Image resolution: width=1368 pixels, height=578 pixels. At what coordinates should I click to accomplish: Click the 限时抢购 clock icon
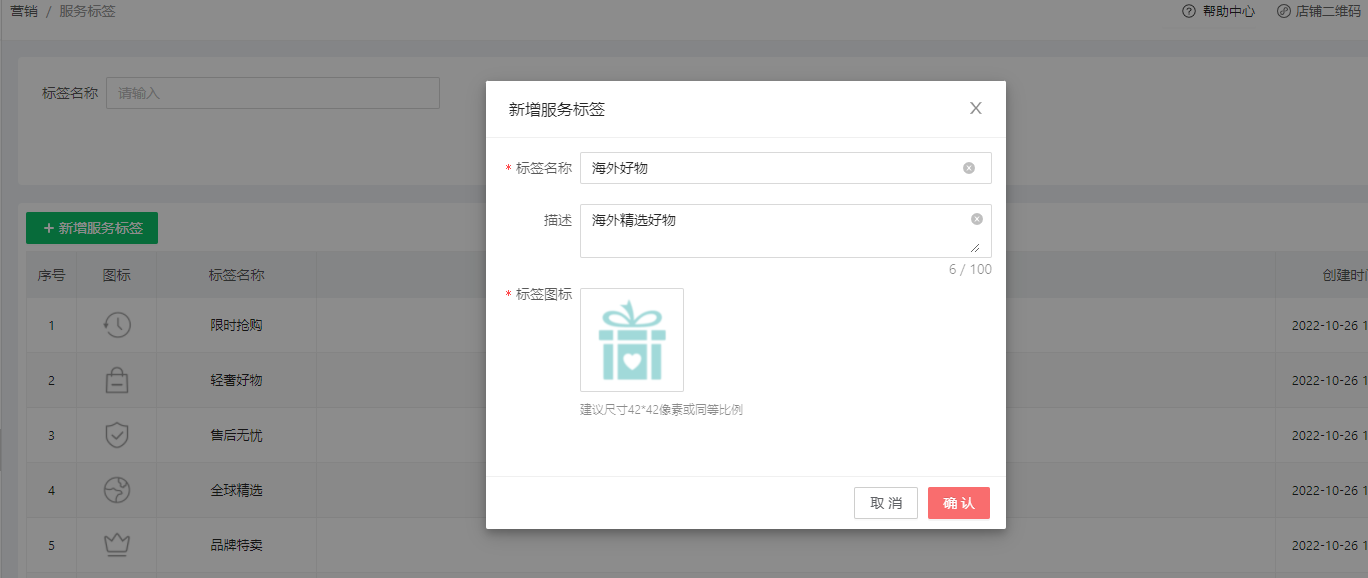coord(117,325)
